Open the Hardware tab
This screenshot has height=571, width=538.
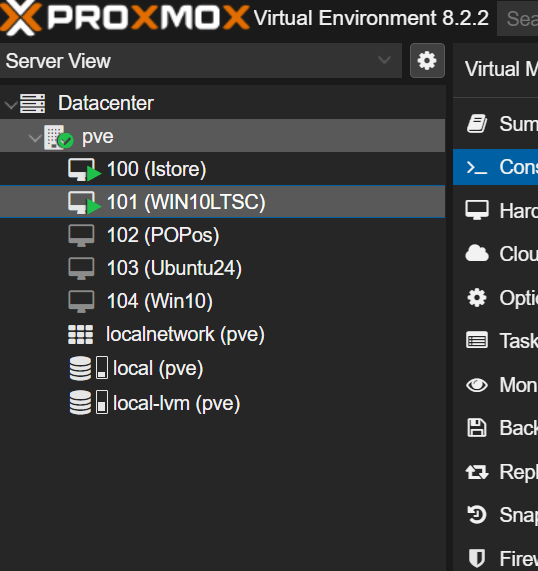pyautogui.click(x=495, y=210)
